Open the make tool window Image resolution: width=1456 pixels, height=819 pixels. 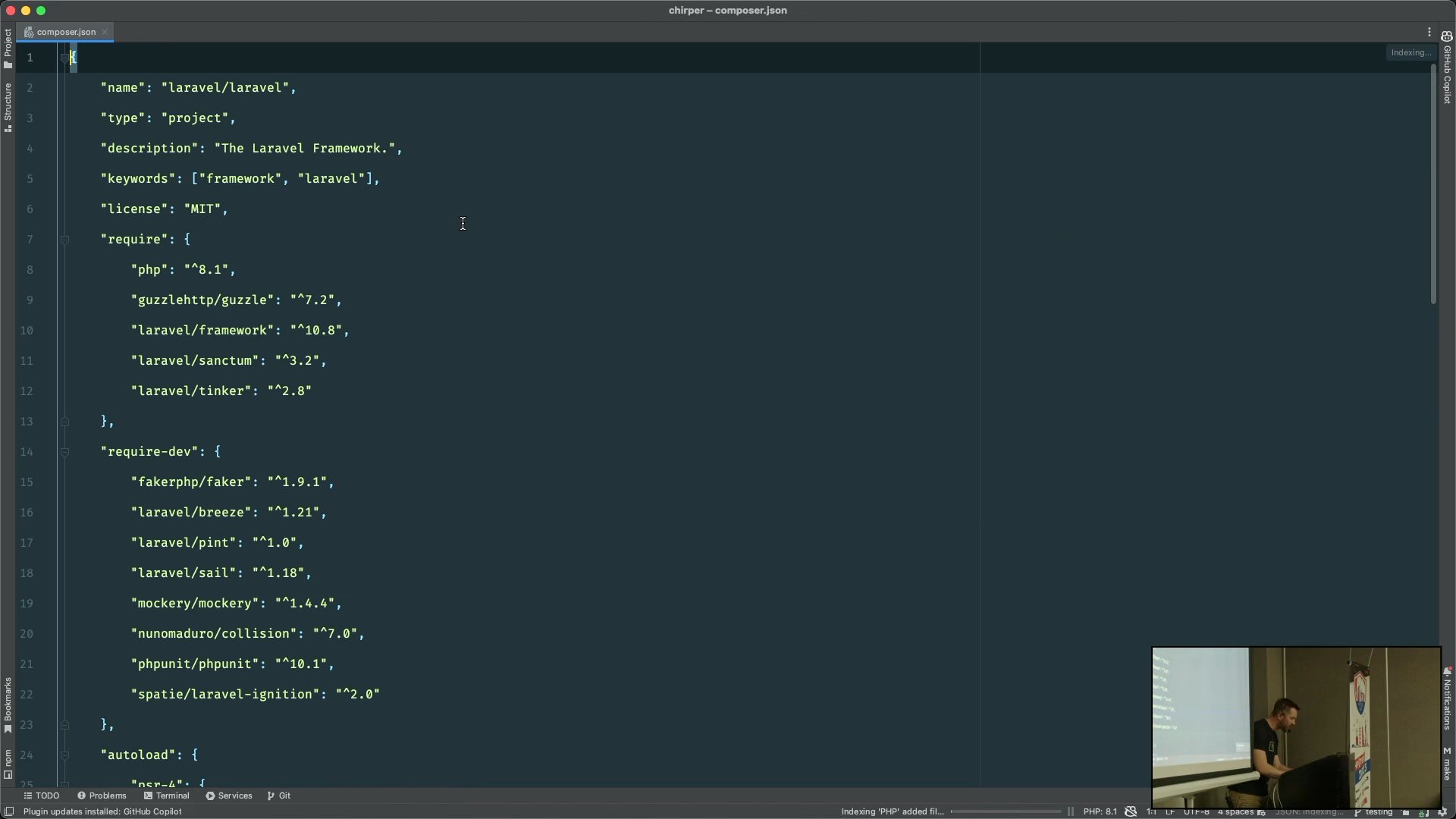point(1447,763)
